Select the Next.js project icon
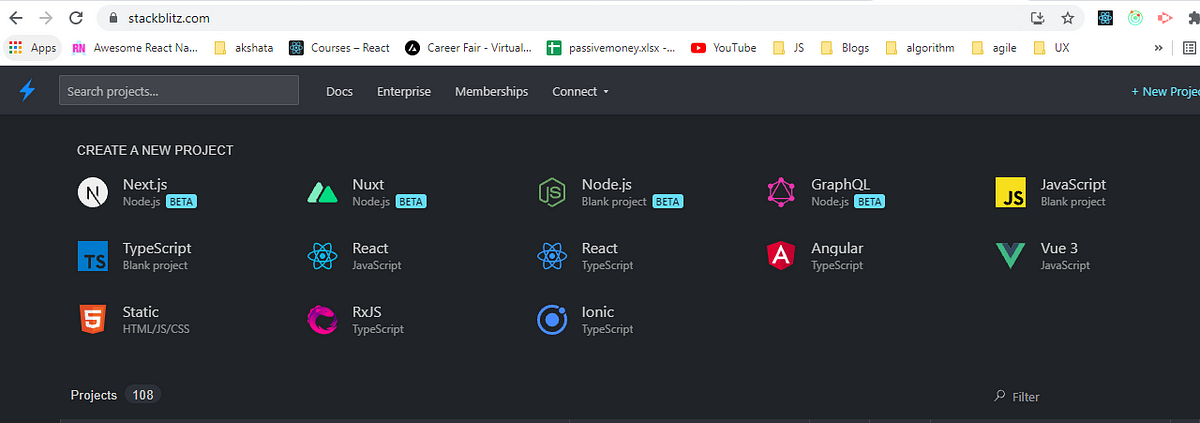This screenshot has height=423, width=1200. [x=92, y=193]
